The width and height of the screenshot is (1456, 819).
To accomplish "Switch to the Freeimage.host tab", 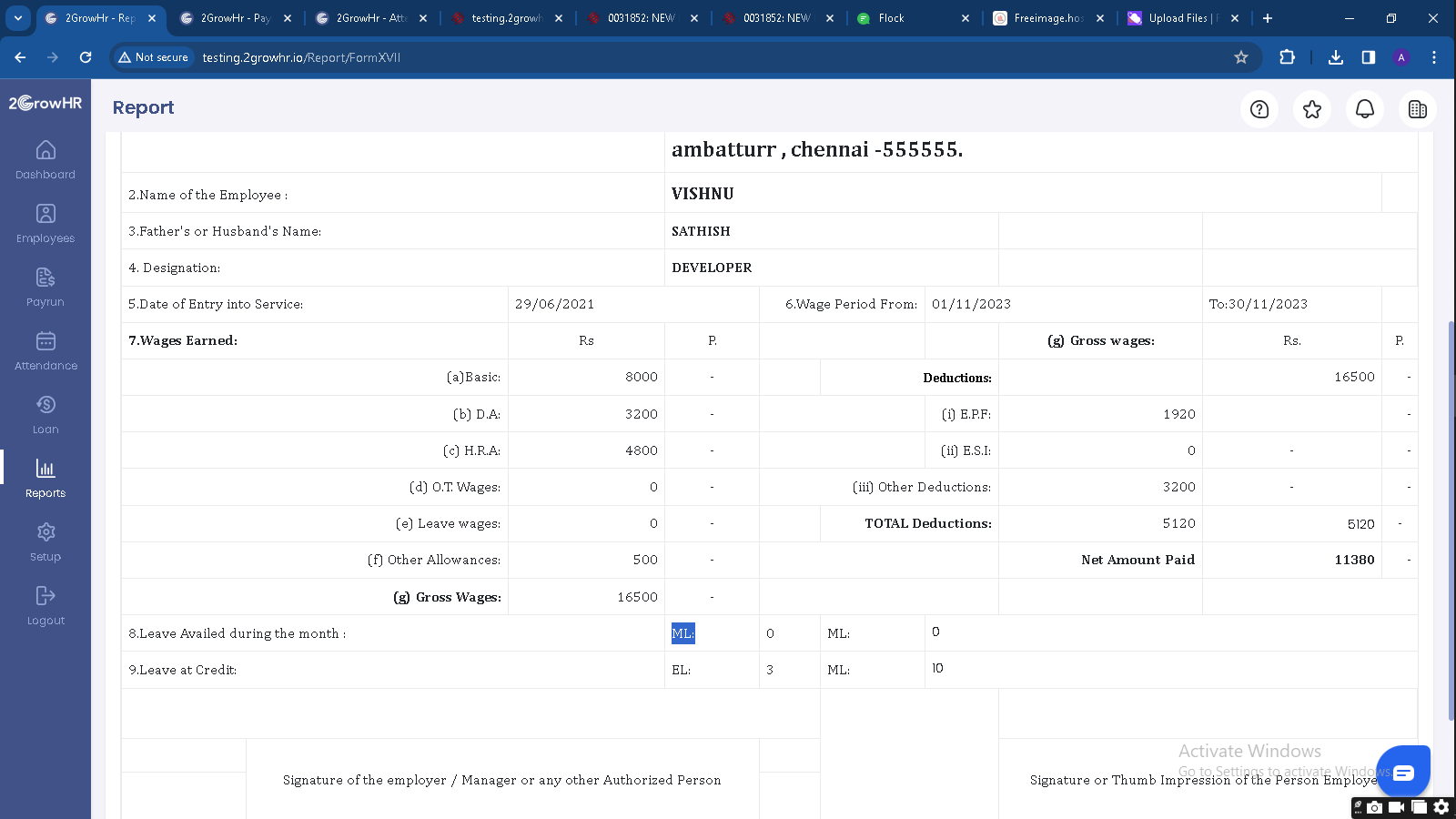I will point(1050,18).
